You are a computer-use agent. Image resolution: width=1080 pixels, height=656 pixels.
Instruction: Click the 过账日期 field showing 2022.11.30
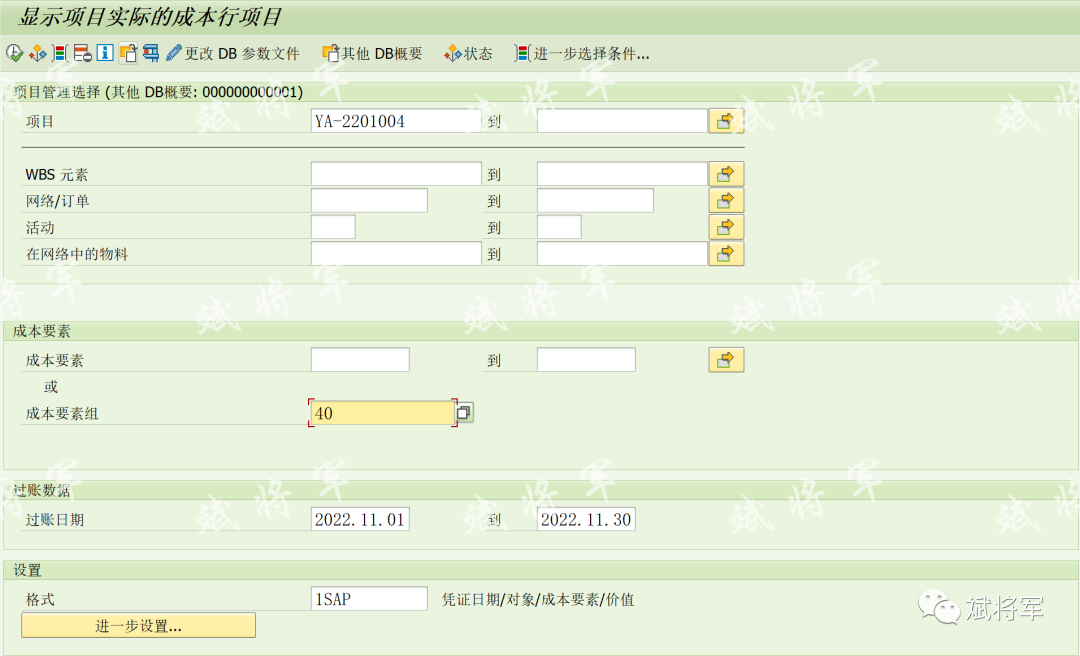tap(586, 519)
